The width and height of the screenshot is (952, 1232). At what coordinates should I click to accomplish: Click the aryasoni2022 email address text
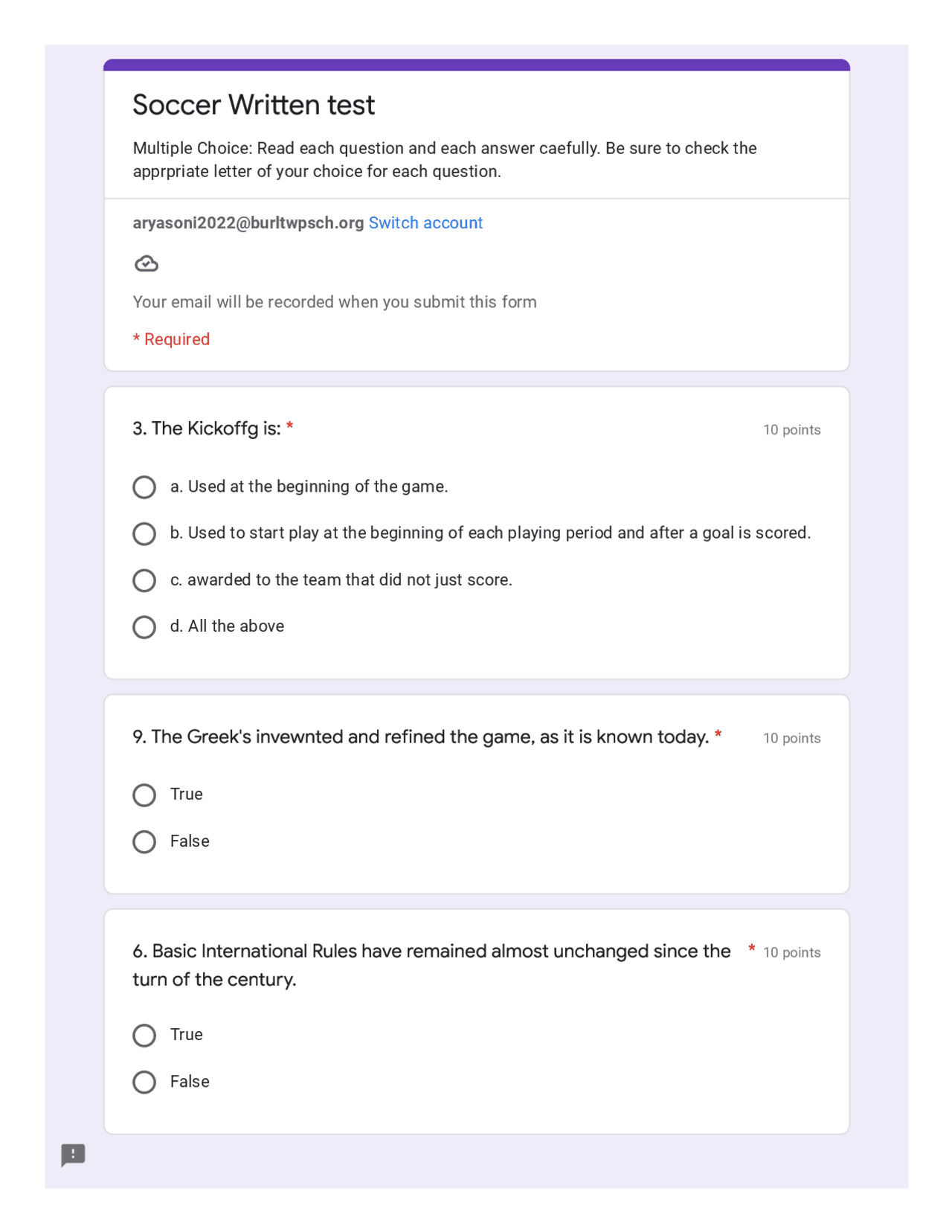(x=248, y=223)
